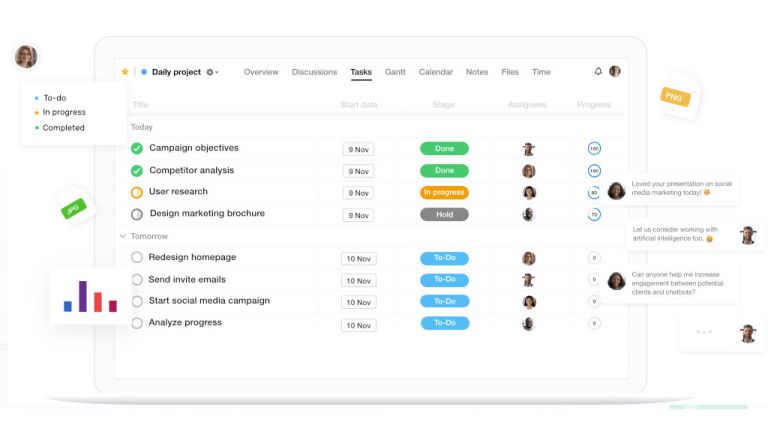The image size is (768, 440).
Task: Open the notifications bell icon
Action: (598, 72)
